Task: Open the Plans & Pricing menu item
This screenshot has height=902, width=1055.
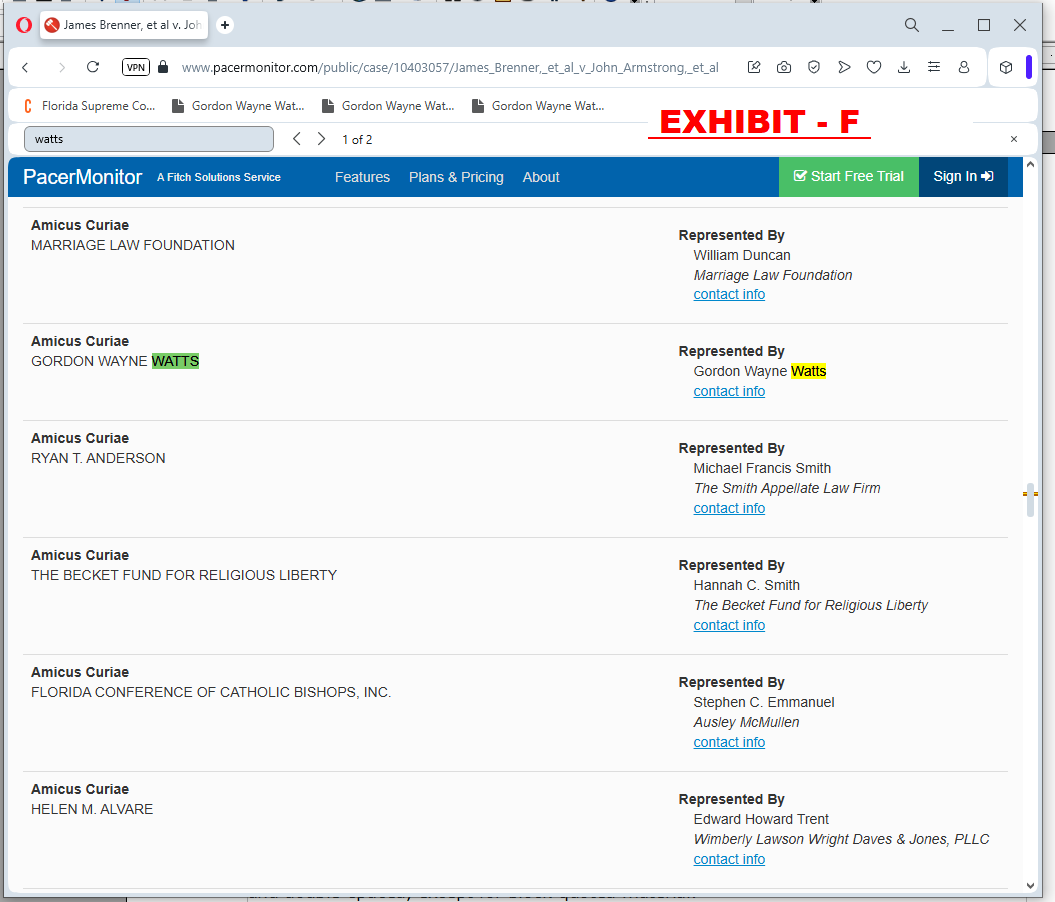Action: pyautogui.click(x=456, y=177)
